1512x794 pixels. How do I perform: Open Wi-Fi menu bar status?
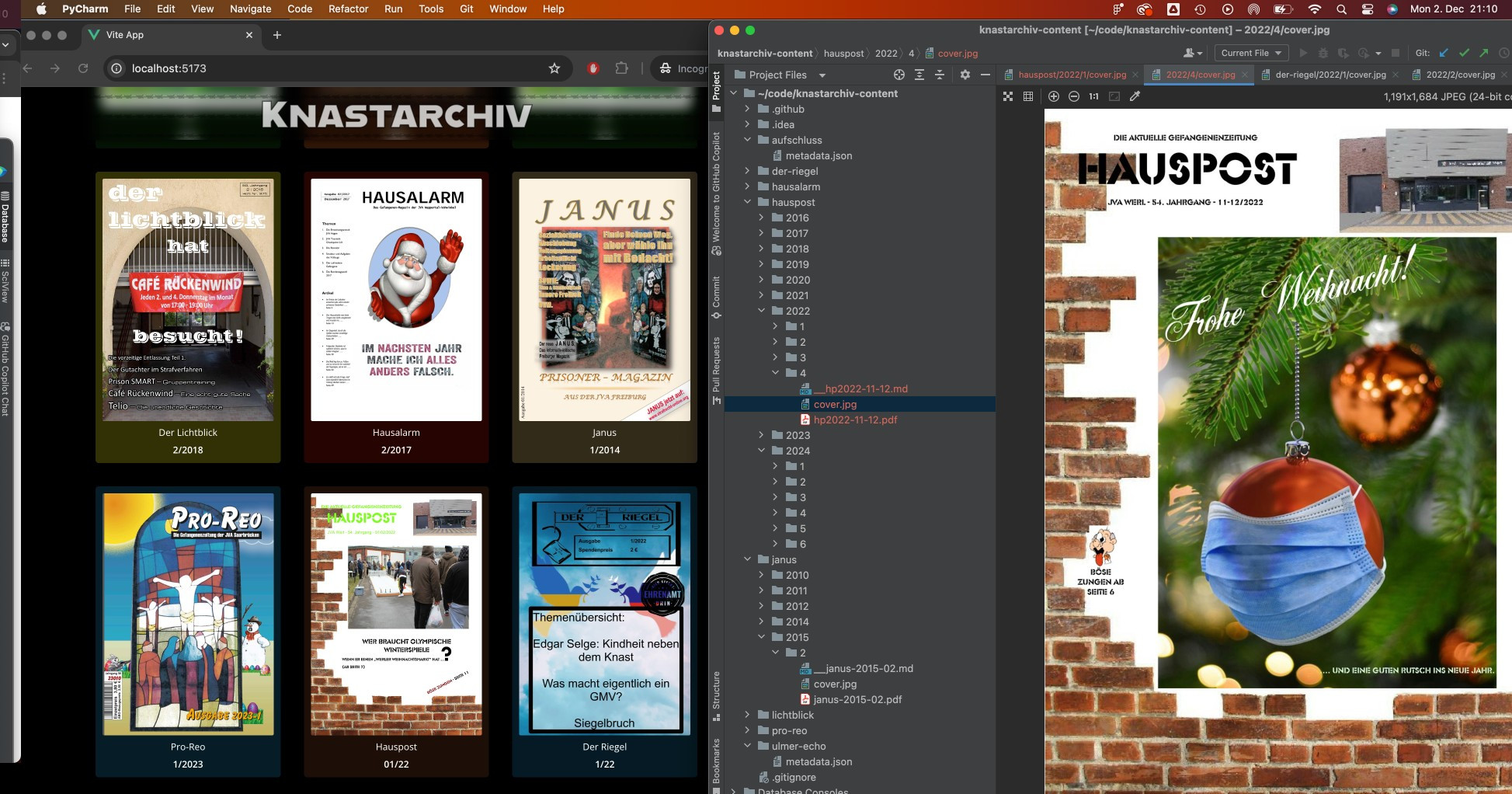[1314, 9]
